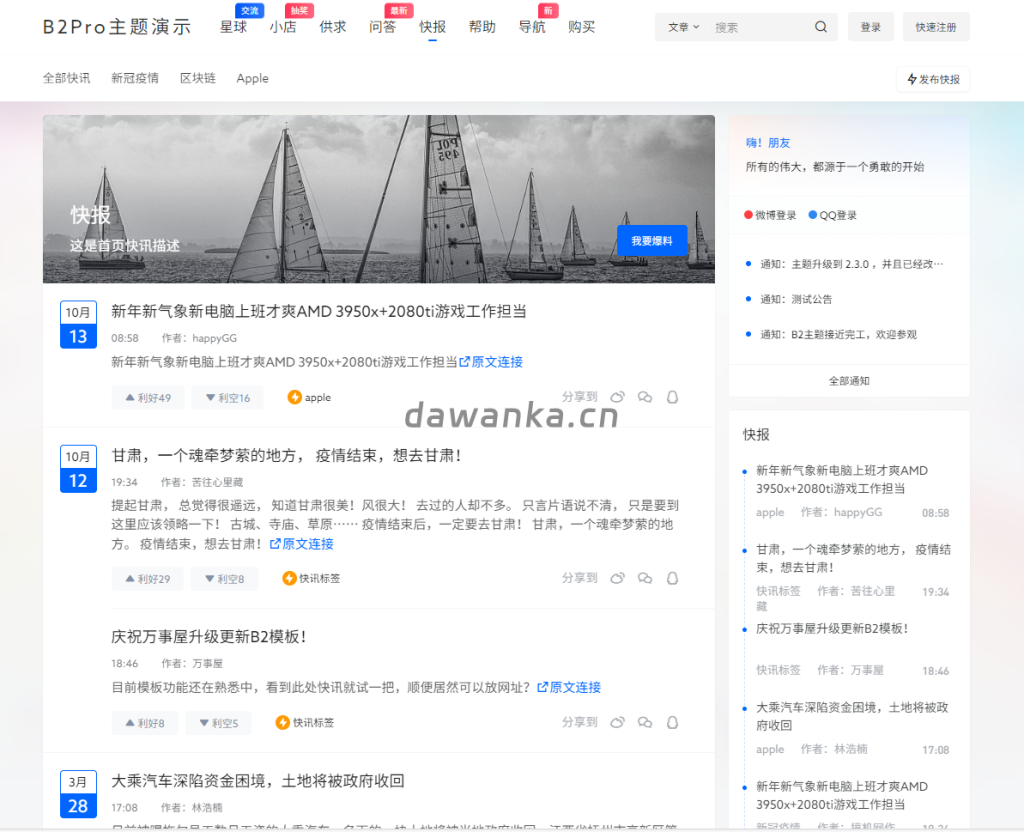Share first post to WeChat icon
The height and width of the screenshot is (832, 1024).
click(x=645, y=397)
